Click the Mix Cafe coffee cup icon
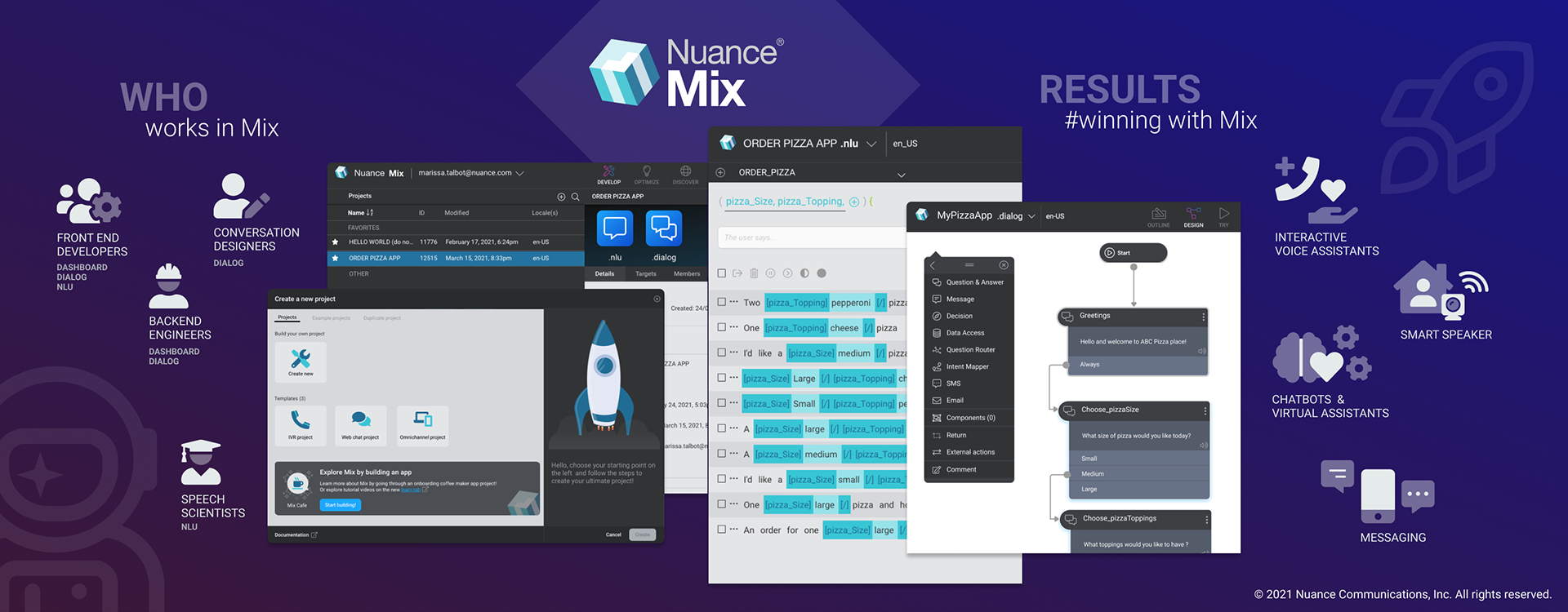The width and height of the screenshot is (1568, 612). [x=297, y=484]
